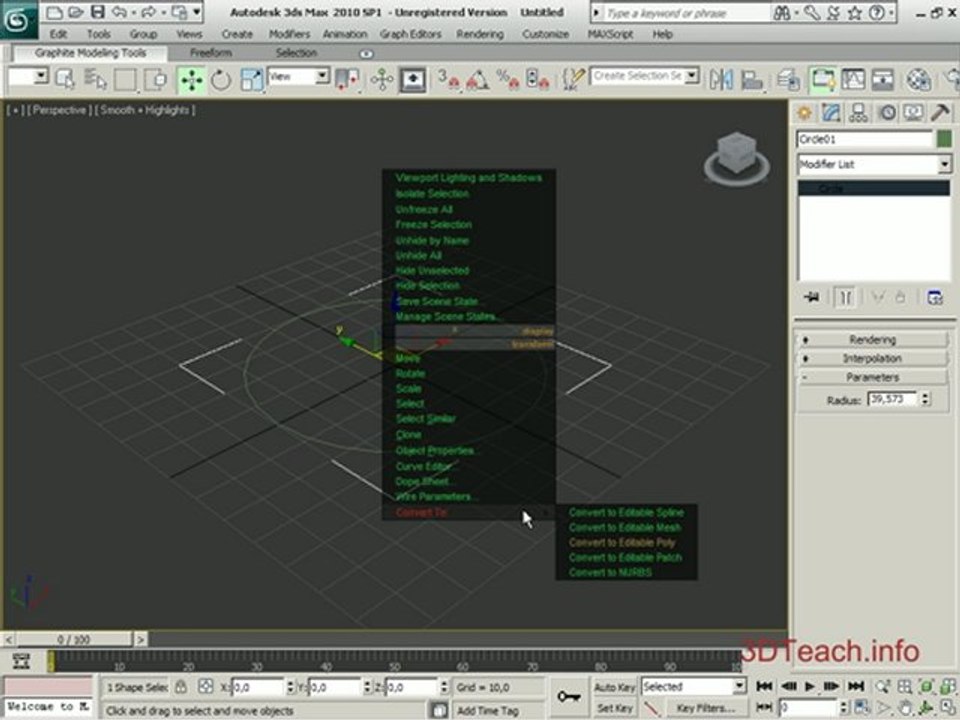This screenshot has width=960, height=720.
Task: Click the Auto Key button
Action: pos(613,687)
